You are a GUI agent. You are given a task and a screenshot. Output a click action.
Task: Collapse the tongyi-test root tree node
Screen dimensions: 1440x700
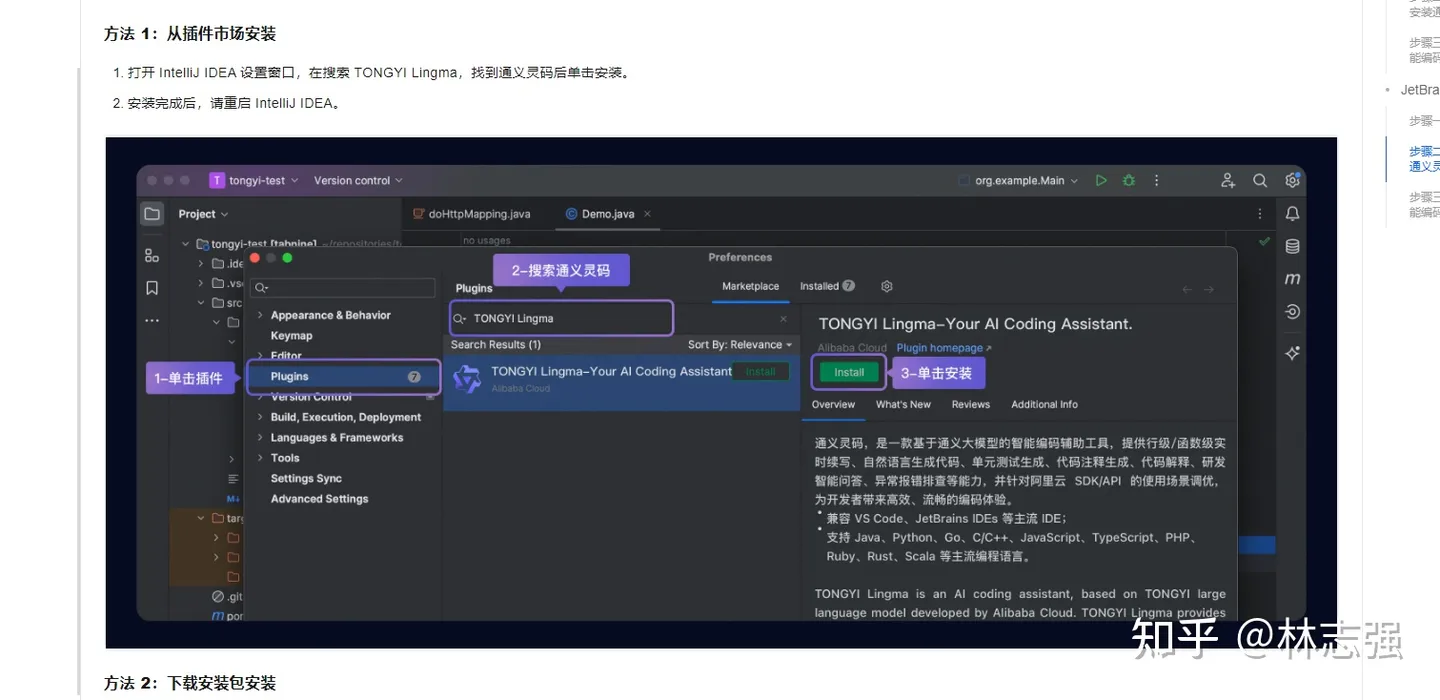[185, 244]
